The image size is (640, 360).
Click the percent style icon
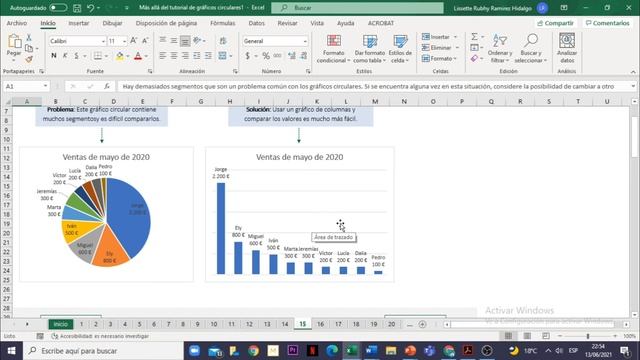click(x=266, y=56)
